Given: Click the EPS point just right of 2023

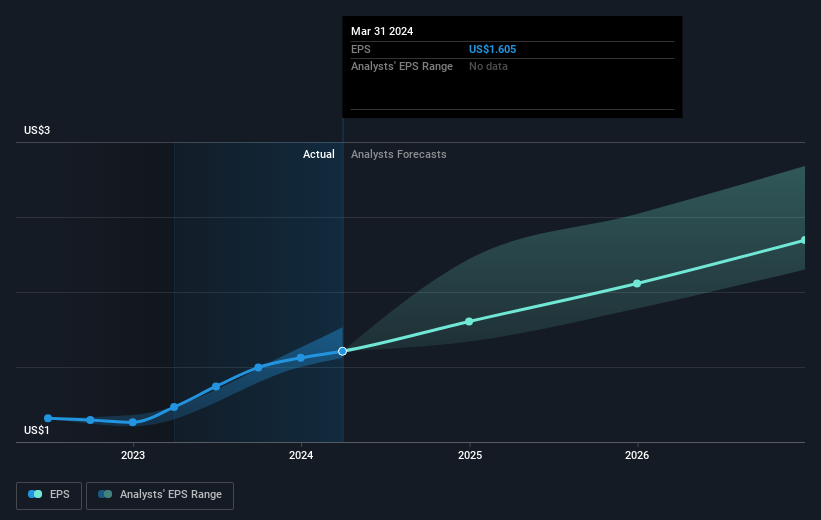Looking at the screenshot, I should tap(174, 407).
